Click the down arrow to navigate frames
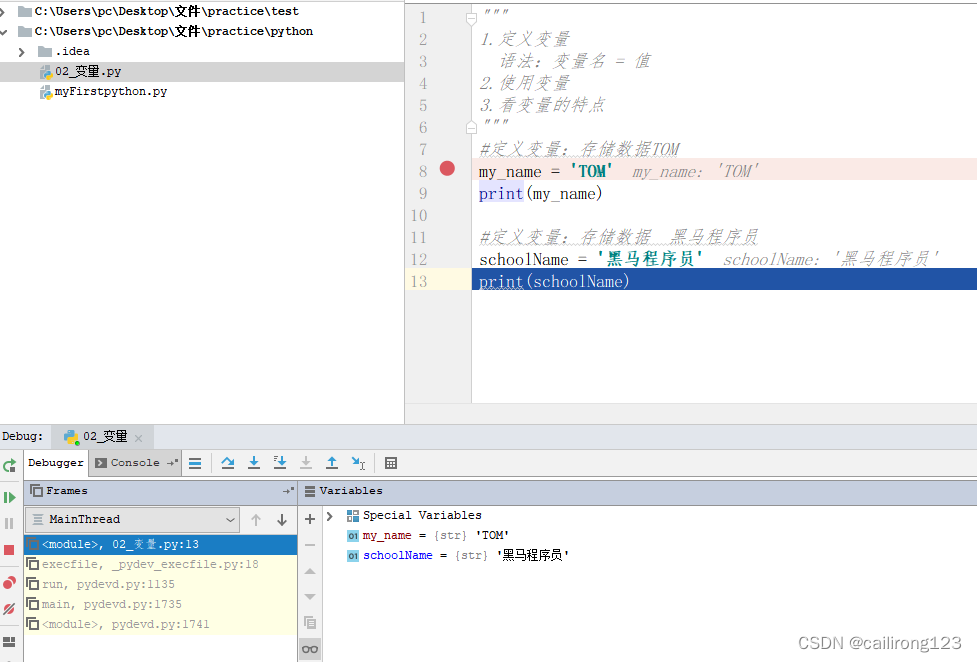This screenshot has width=977, height=662. click(282, 519)
